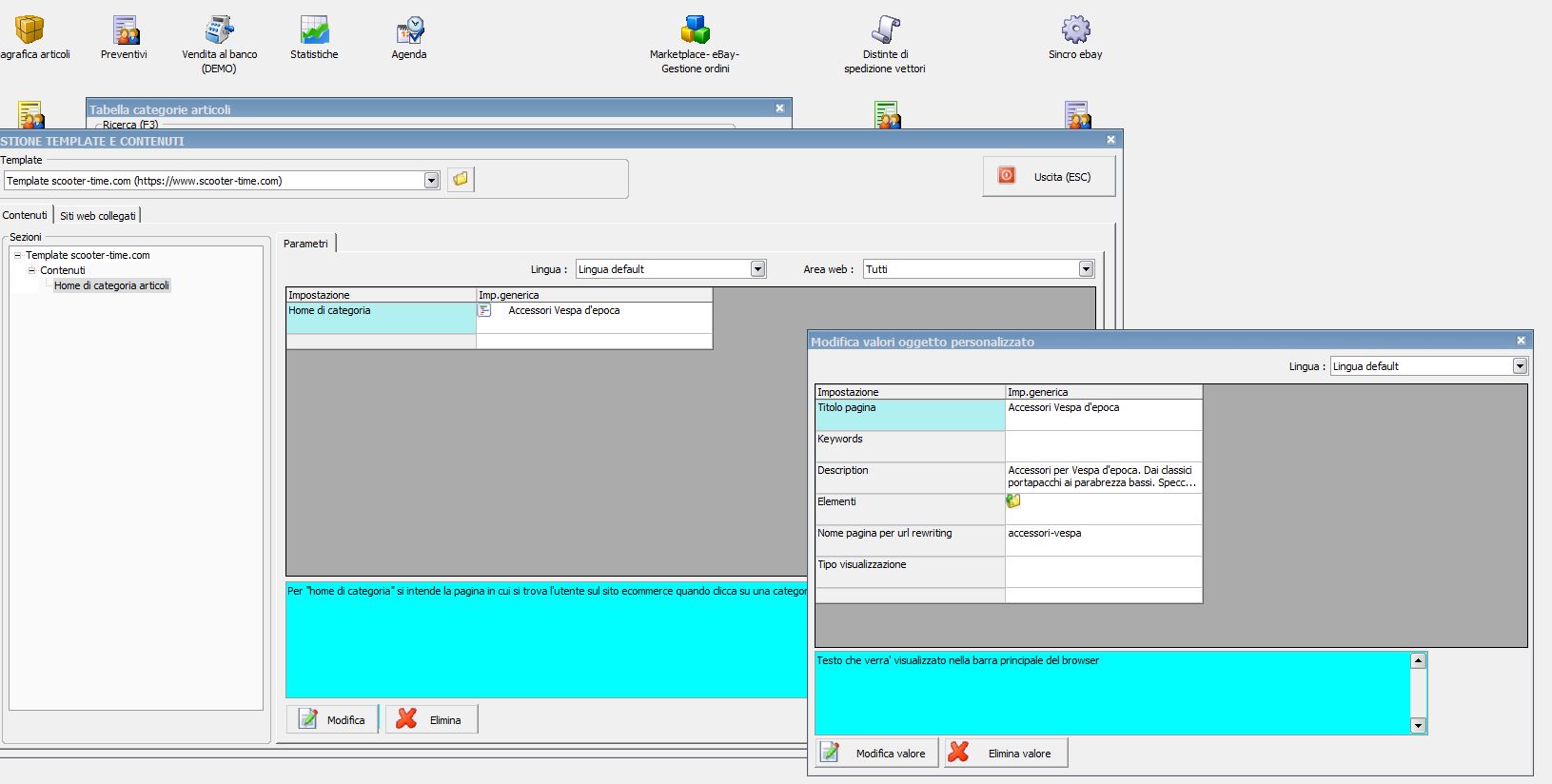Open the Template scooter-time.com dropdown

(431, 181)
